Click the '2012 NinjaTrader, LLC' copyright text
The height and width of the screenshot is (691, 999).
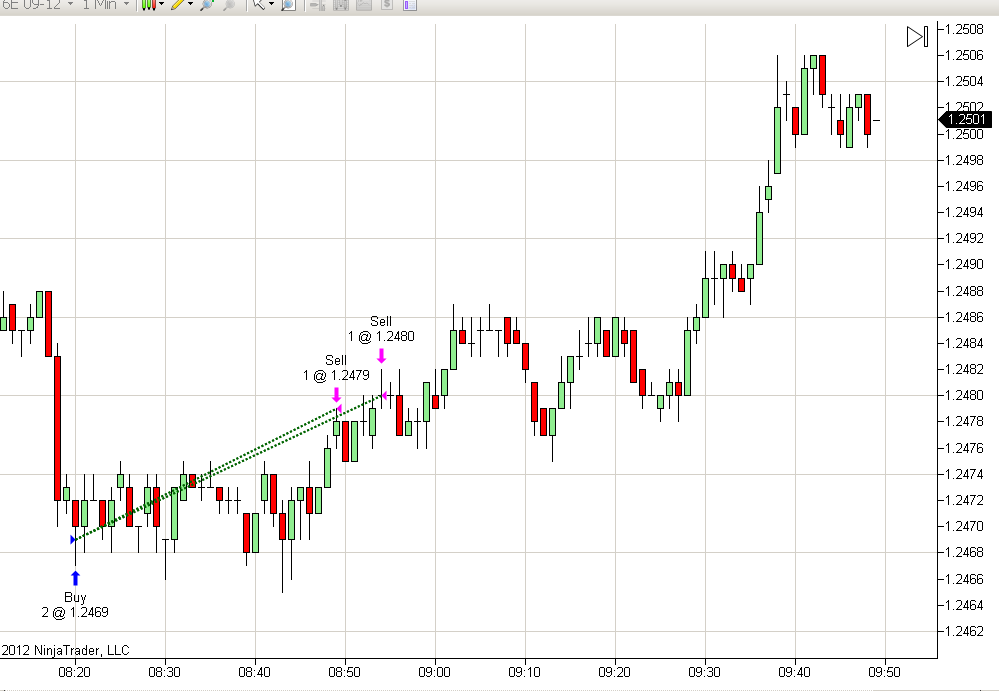(65, 650)
